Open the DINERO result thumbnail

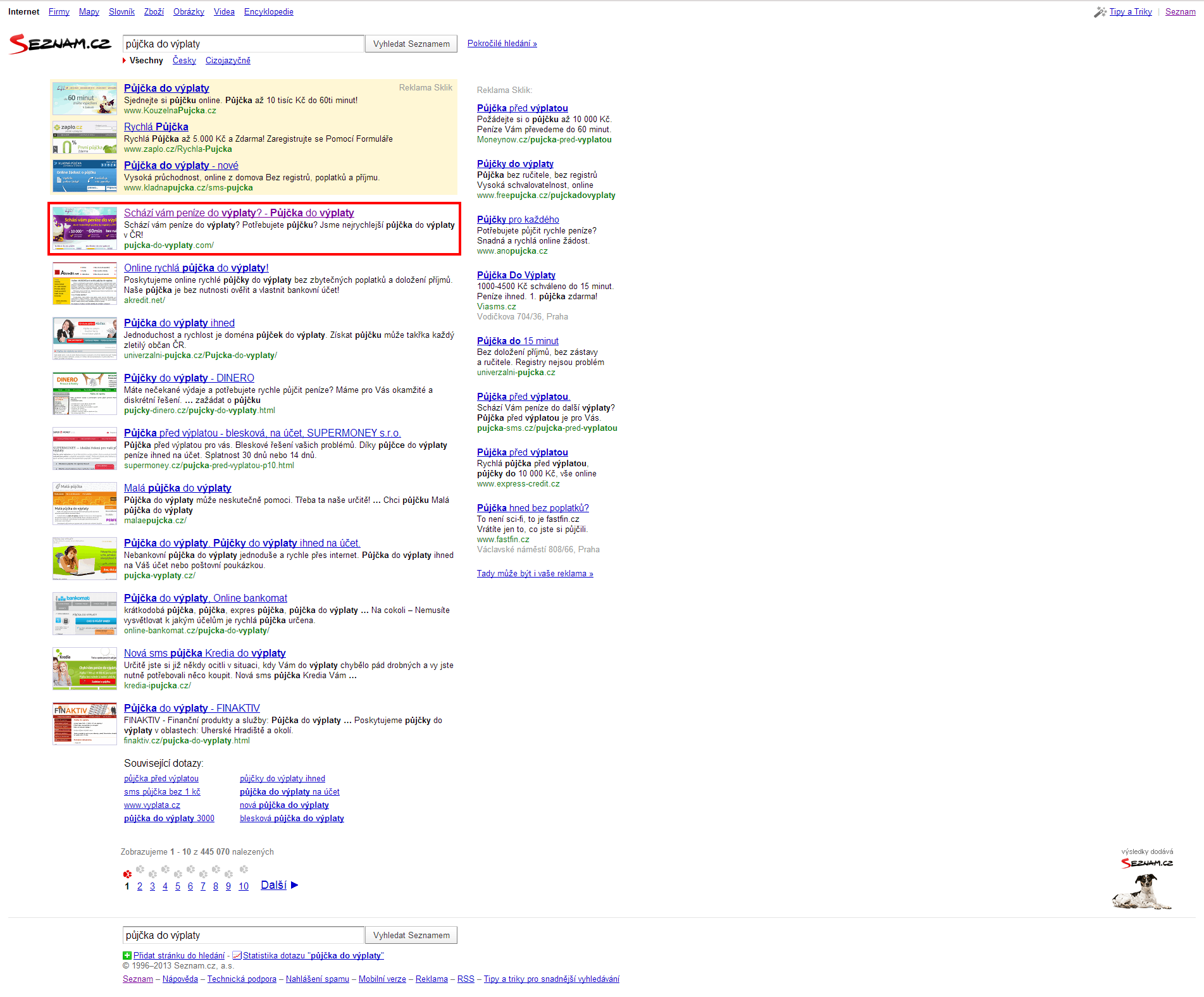point(85,393)
